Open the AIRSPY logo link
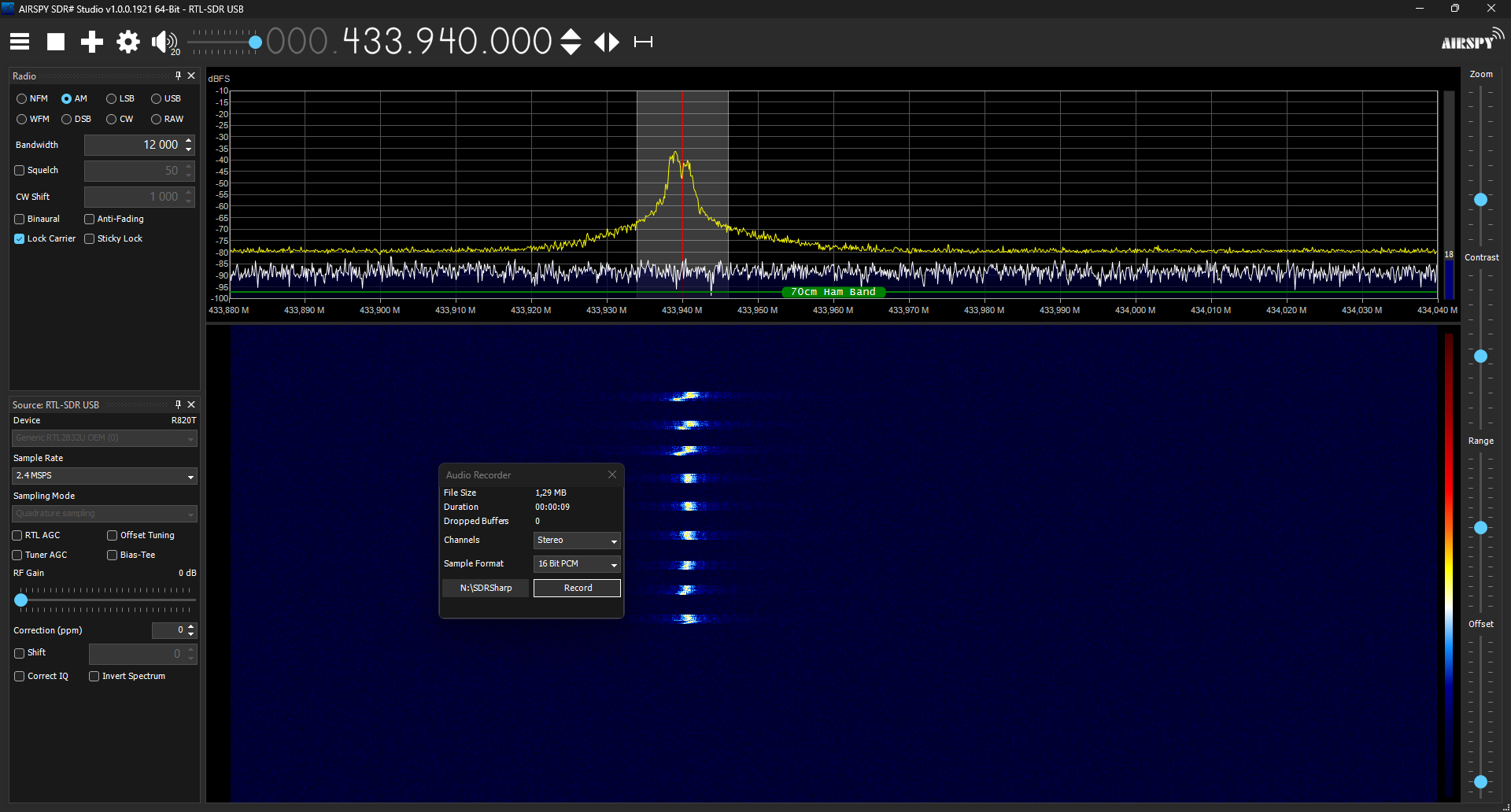Image resolution: width=1511 pixels, height=812 pixels. pyautogui.click(x=1472, y=41)
